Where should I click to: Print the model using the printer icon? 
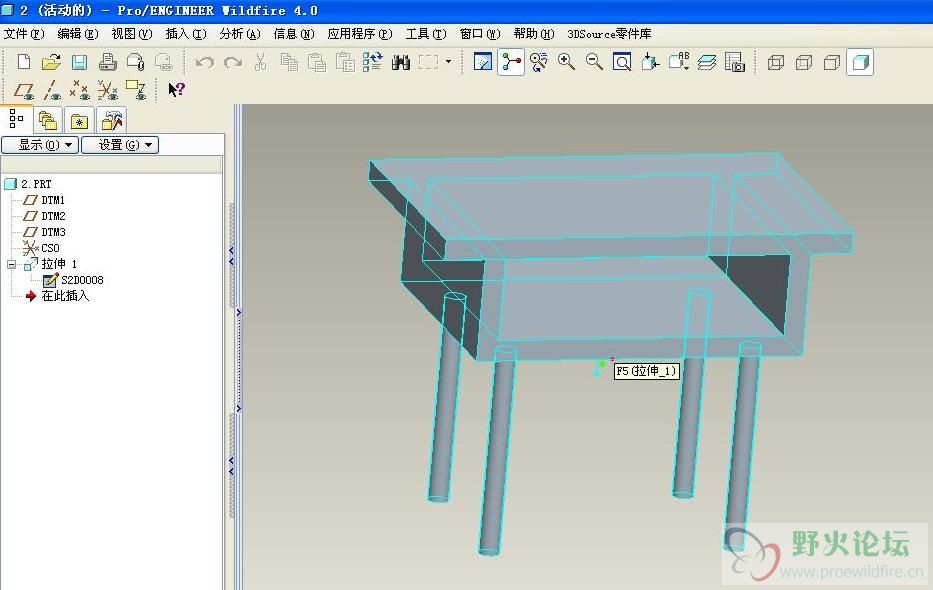[x=107, y=62]
